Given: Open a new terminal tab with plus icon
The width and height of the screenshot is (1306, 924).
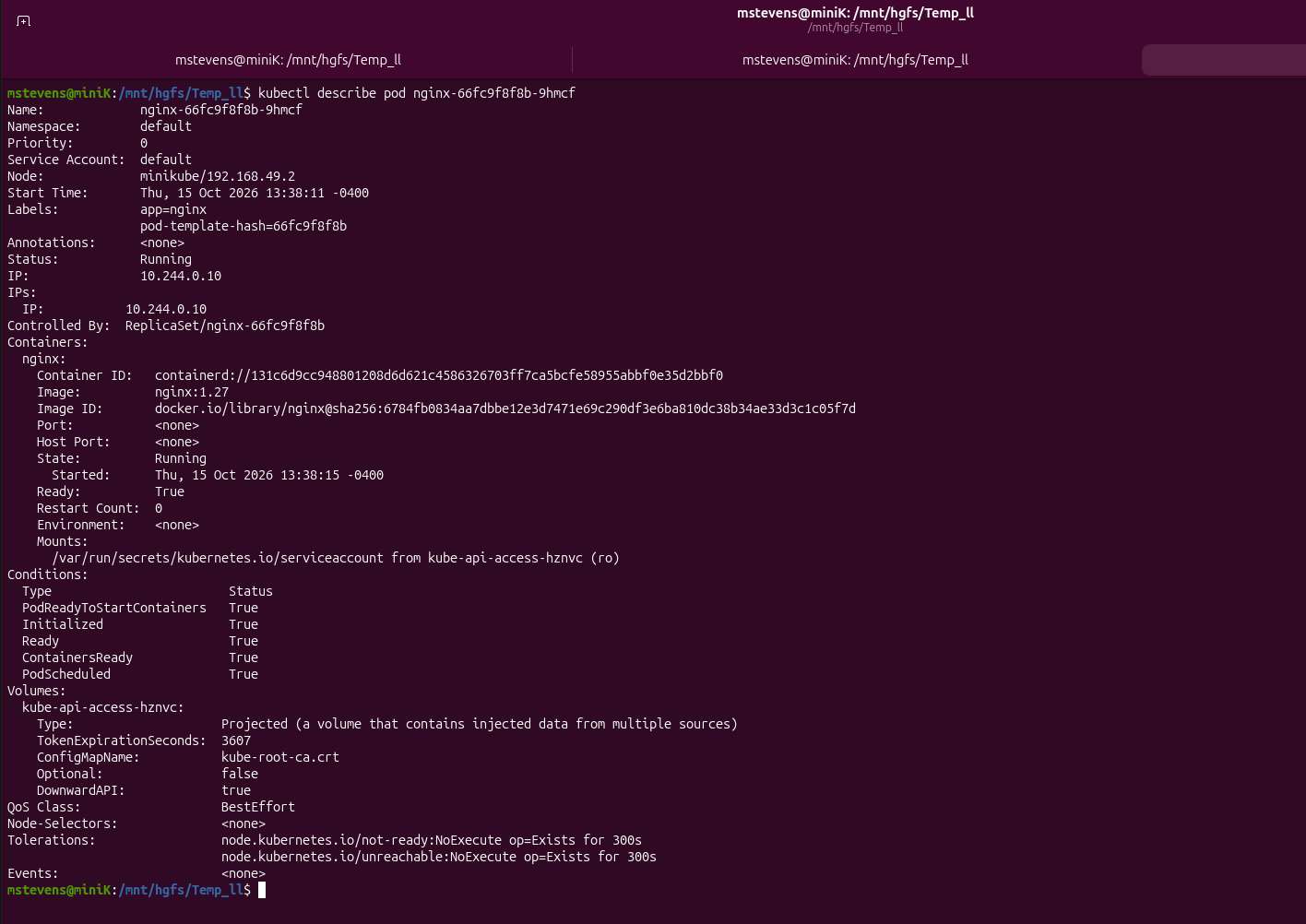Looking at the screenshot, I should click(x=24, y=21).
